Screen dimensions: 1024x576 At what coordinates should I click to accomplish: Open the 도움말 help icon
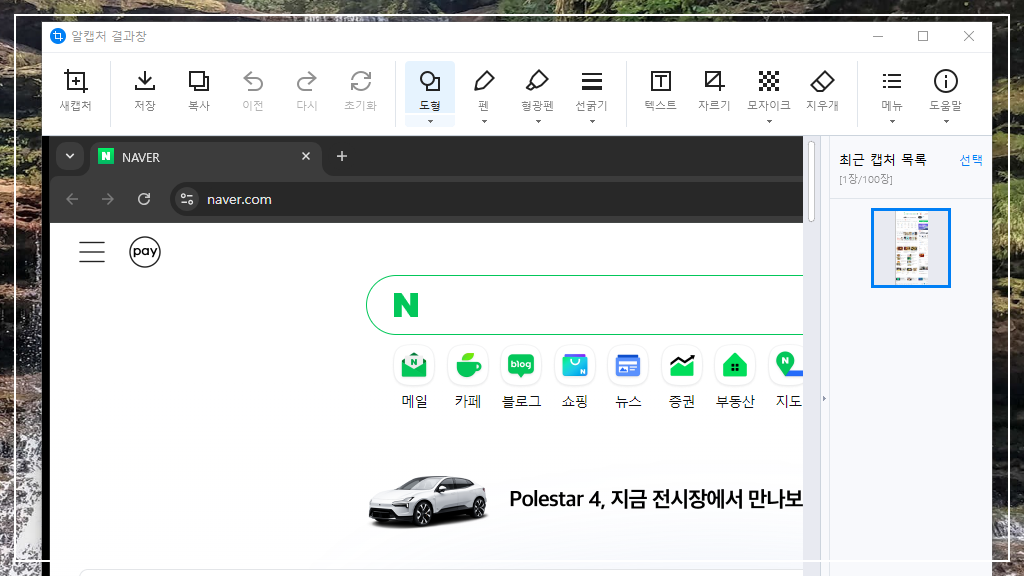click(946, 81)
